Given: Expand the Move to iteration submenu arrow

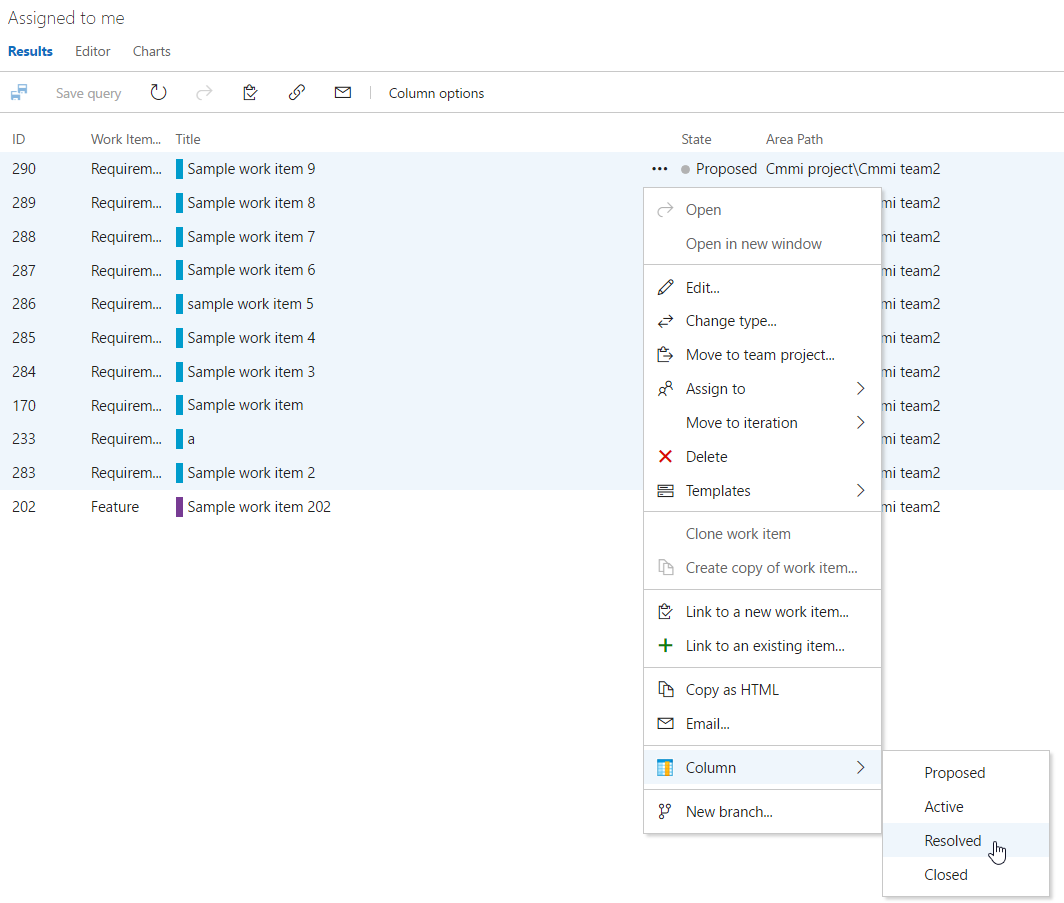Looking at the screenshot, I should 860,423.
